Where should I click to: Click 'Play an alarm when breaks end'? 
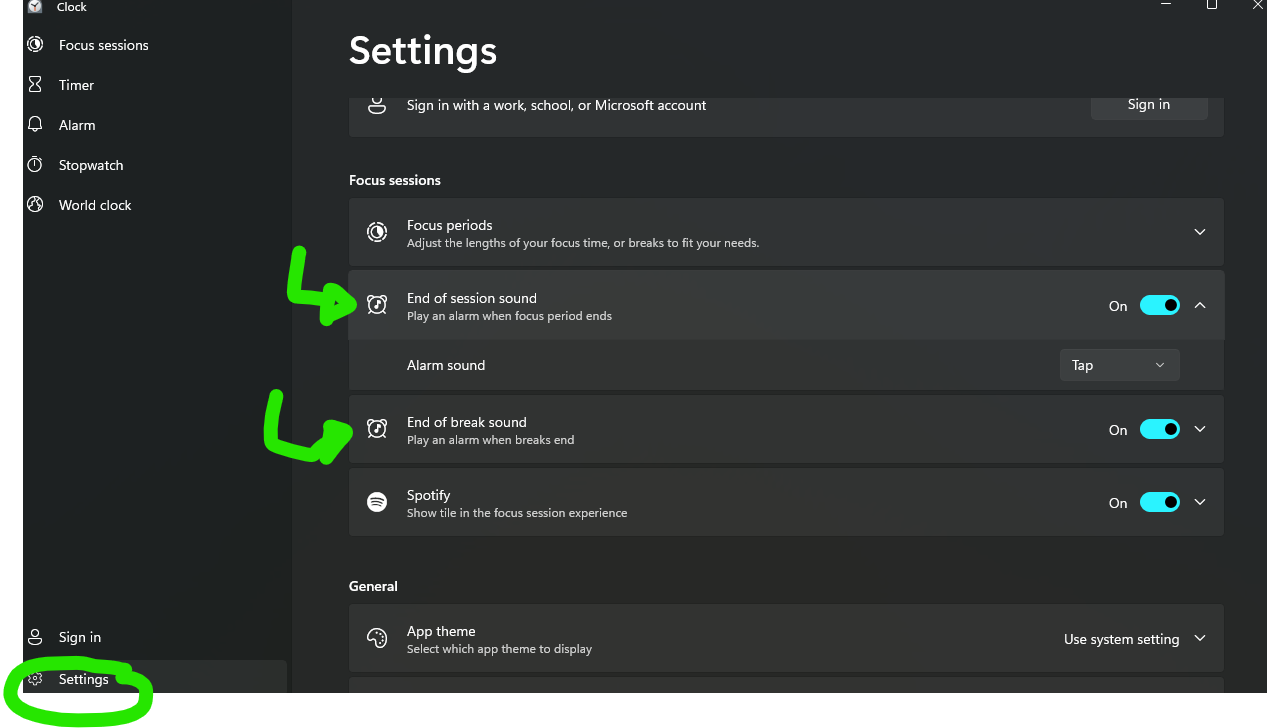pos(490,440)
